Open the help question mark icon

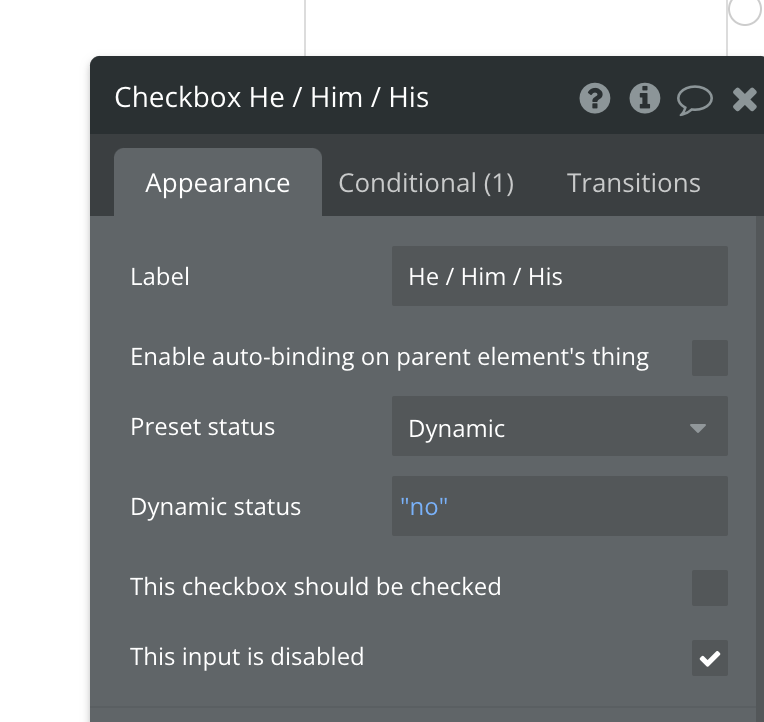595,98
